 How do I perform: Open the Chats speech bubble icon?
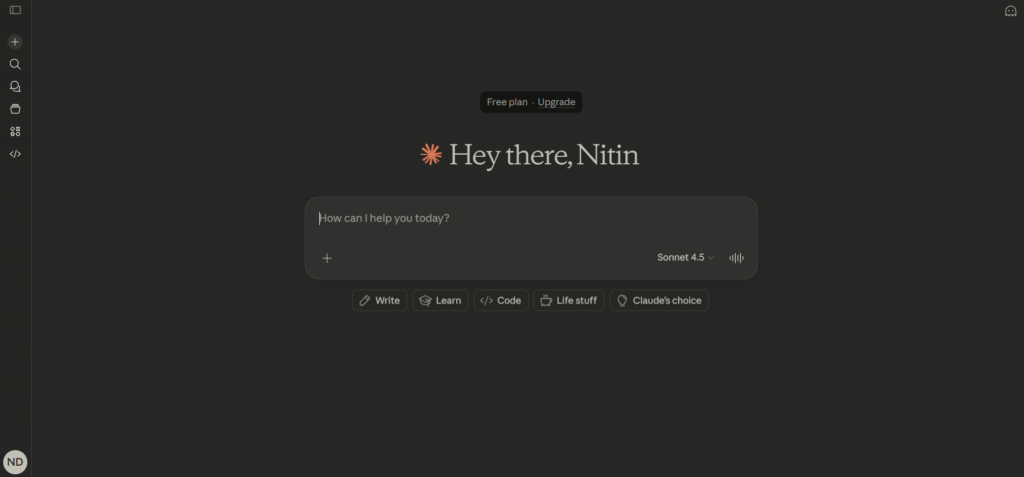click(x=15, y=86)
